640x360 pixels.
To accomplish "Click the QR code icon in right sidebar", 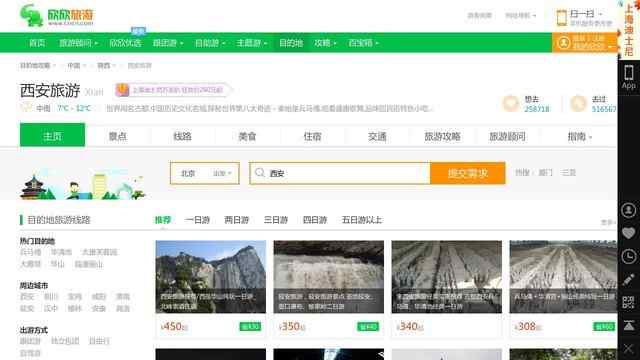I will click(629, 302).
